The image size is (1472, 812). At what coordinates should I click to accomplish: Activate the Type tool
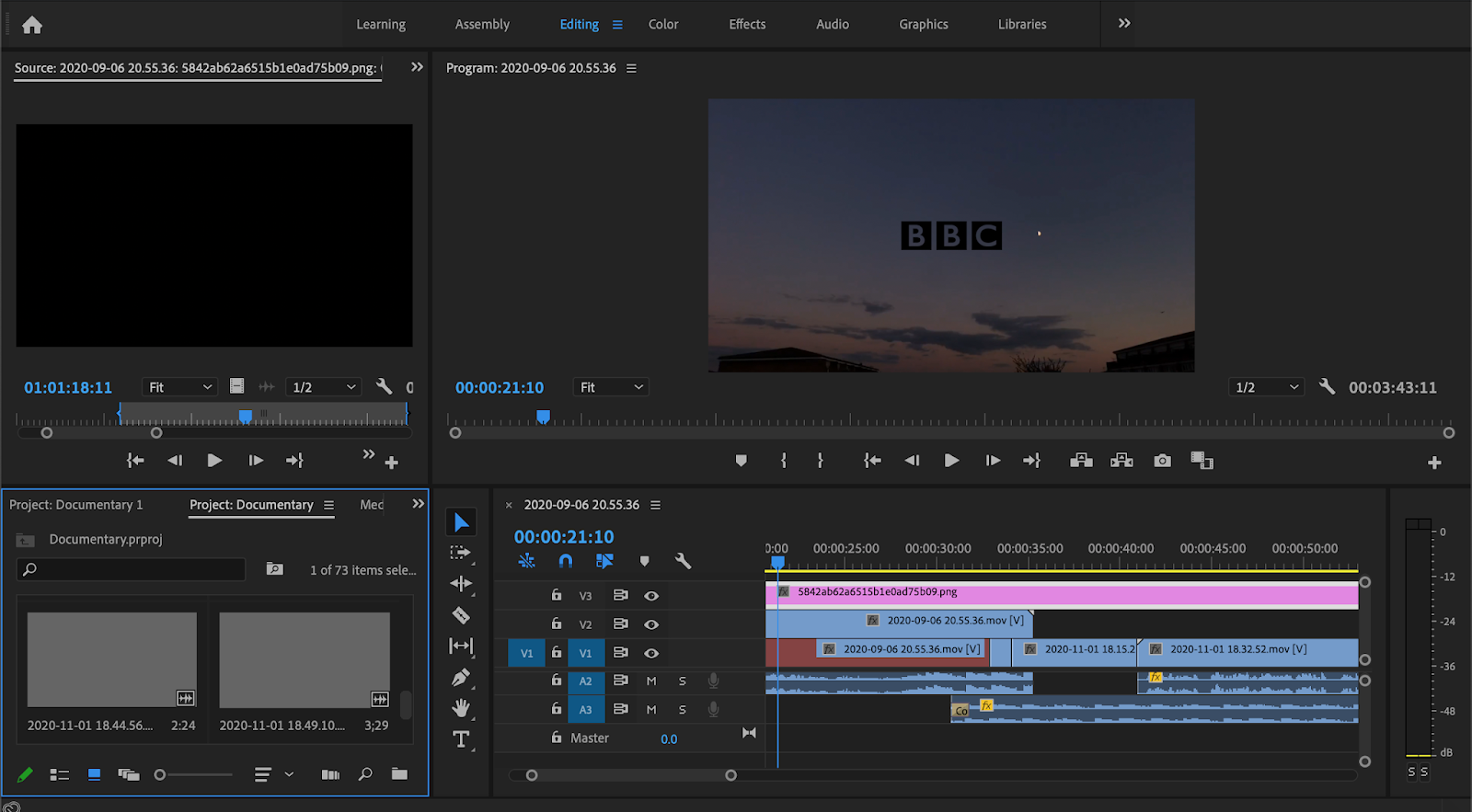(x=461, y=739)
